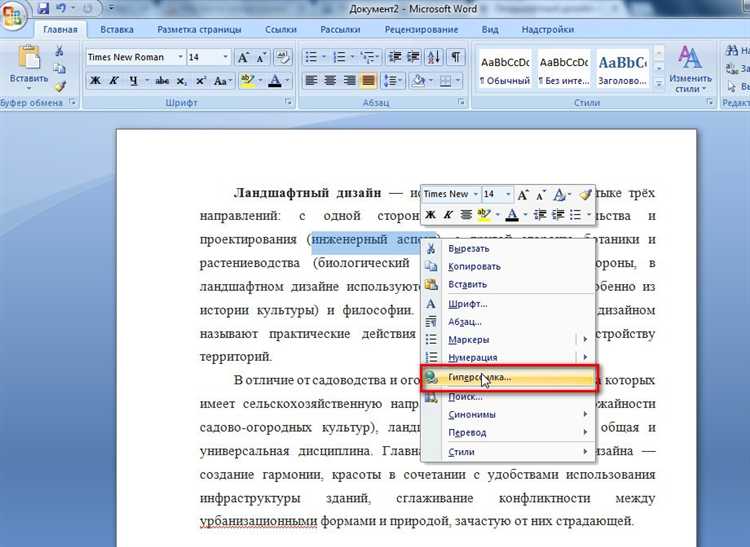The width and height of the screenshot is (750, 547).
Task: Toggle italic К in ribbon
Action: coord(114,80)
